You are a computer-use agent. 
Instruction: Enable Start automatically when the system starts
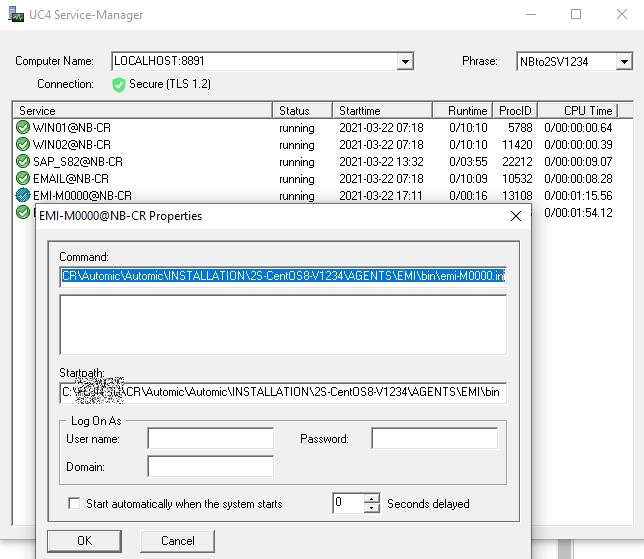[x=74, y=503]
